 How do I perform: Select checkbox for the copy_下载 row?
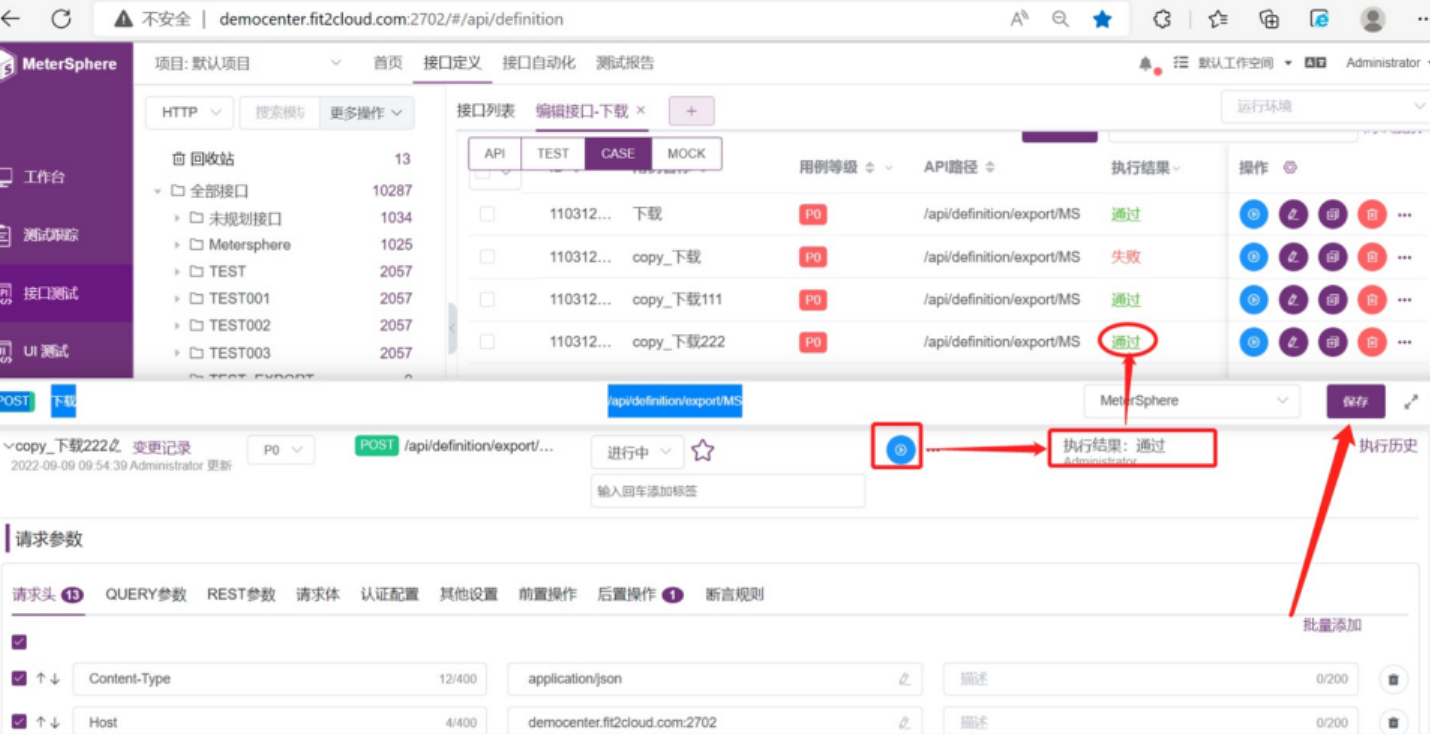487,257
